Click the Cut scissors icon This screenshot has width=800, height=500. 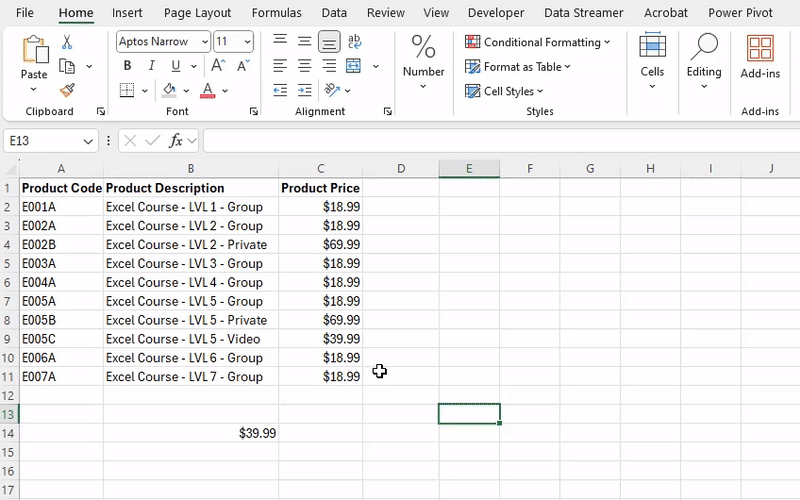[x=67, y=42]
